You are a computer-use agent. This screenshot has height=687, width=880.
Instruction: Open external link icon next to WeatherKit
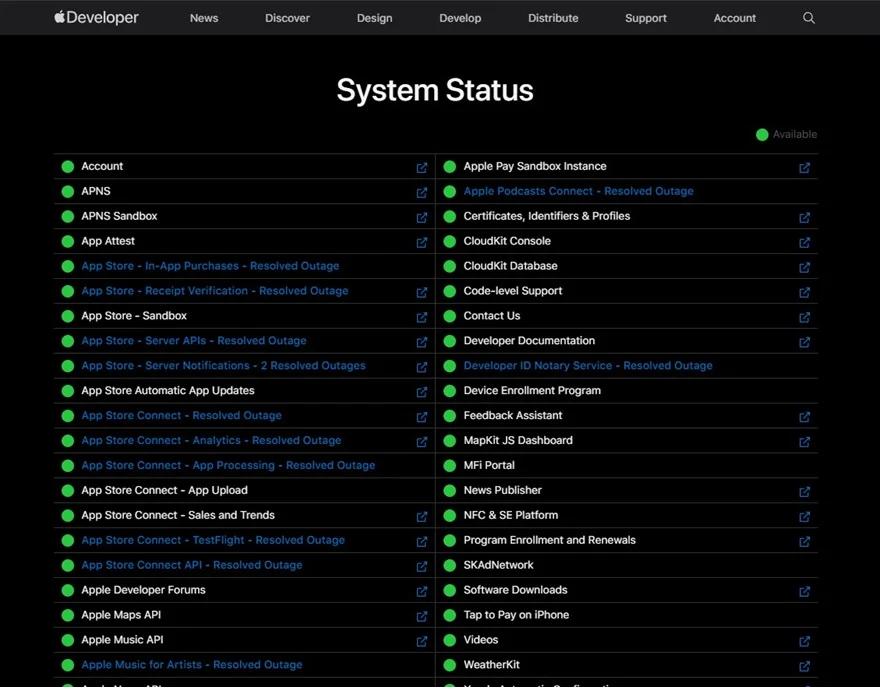(804, 666)
